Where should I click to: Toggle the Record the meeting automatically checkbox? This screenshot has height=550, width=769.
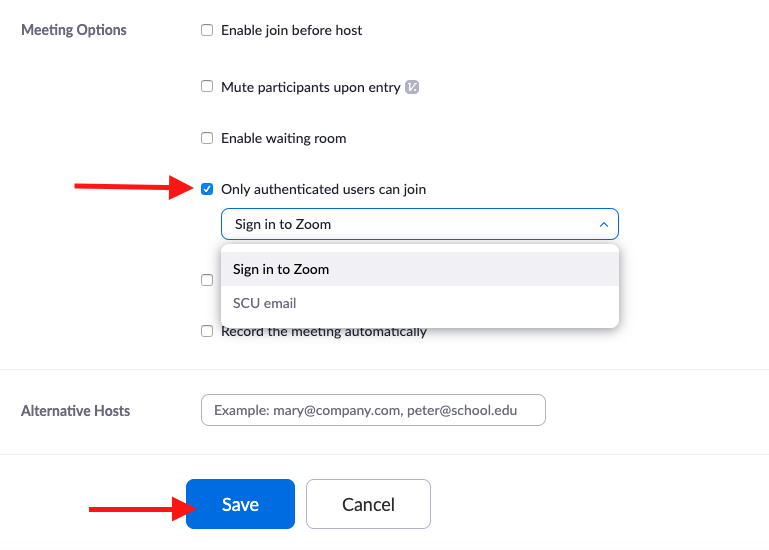(207, 331)
